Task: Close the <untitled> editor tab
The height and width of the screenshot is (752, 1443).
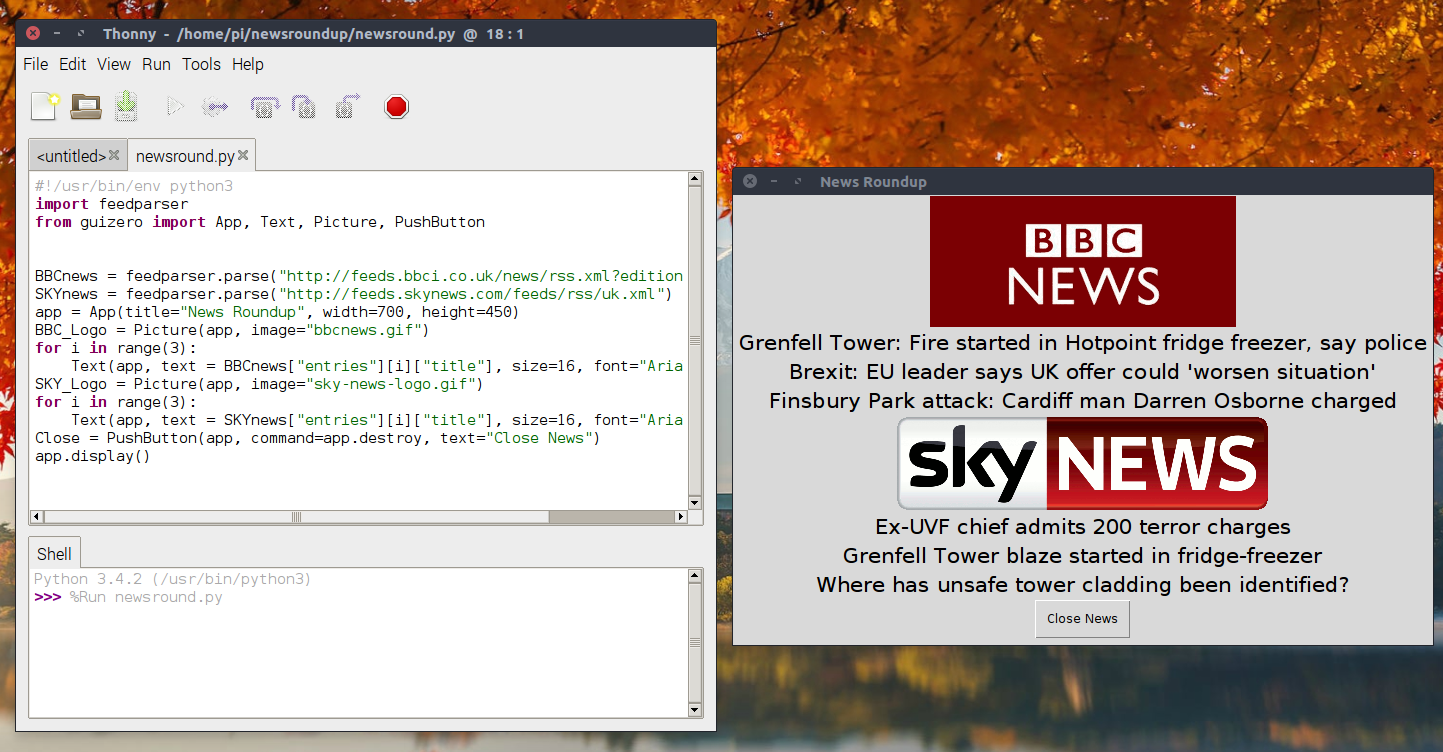Action: point(114,156)
